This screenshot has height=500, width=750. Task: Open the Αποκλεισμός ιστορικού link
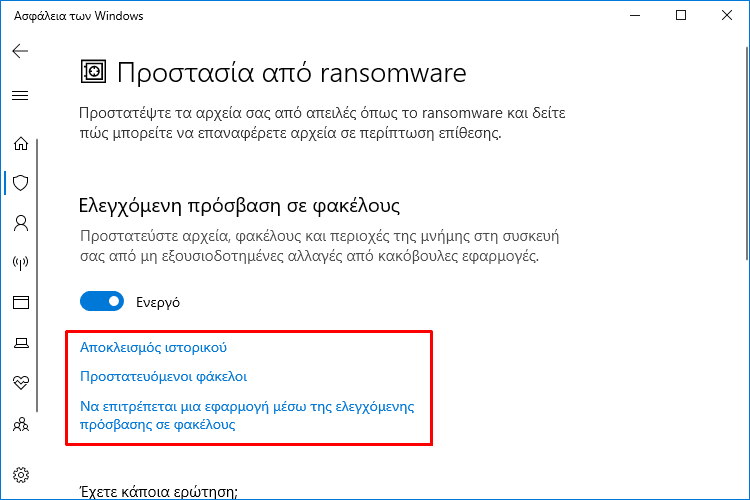coord(153,347)
